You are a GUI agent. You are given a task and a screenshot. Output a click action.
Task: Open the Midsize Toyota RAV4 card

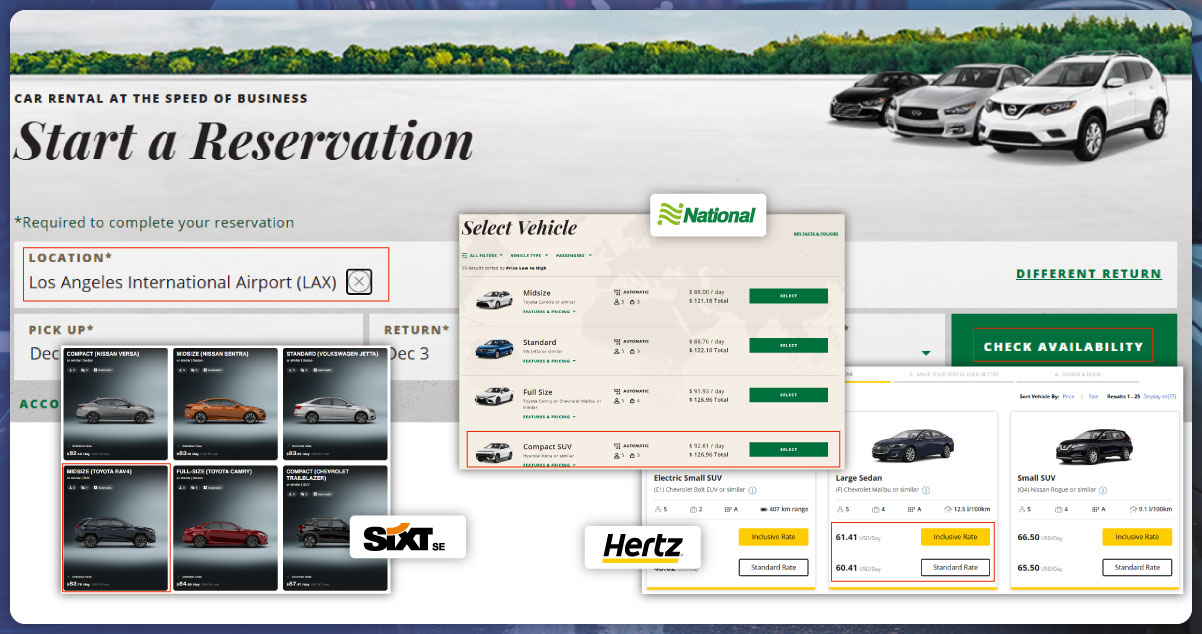coord(116,528)
